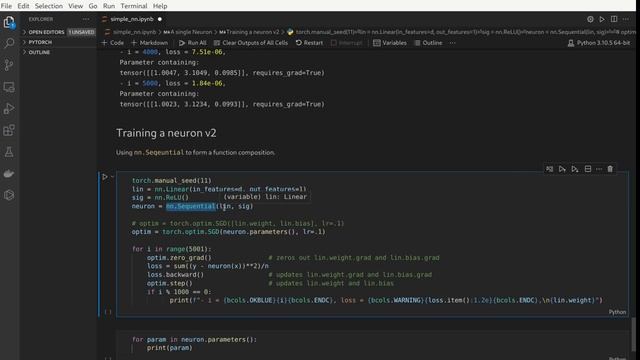
Task: Click the line loss.backward()
Action: [175, 275]
